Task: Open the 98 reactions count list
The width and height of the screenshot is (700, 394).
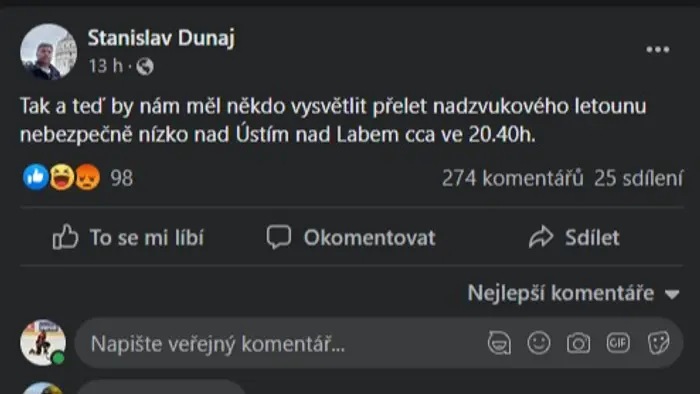Action: [121, 178]
